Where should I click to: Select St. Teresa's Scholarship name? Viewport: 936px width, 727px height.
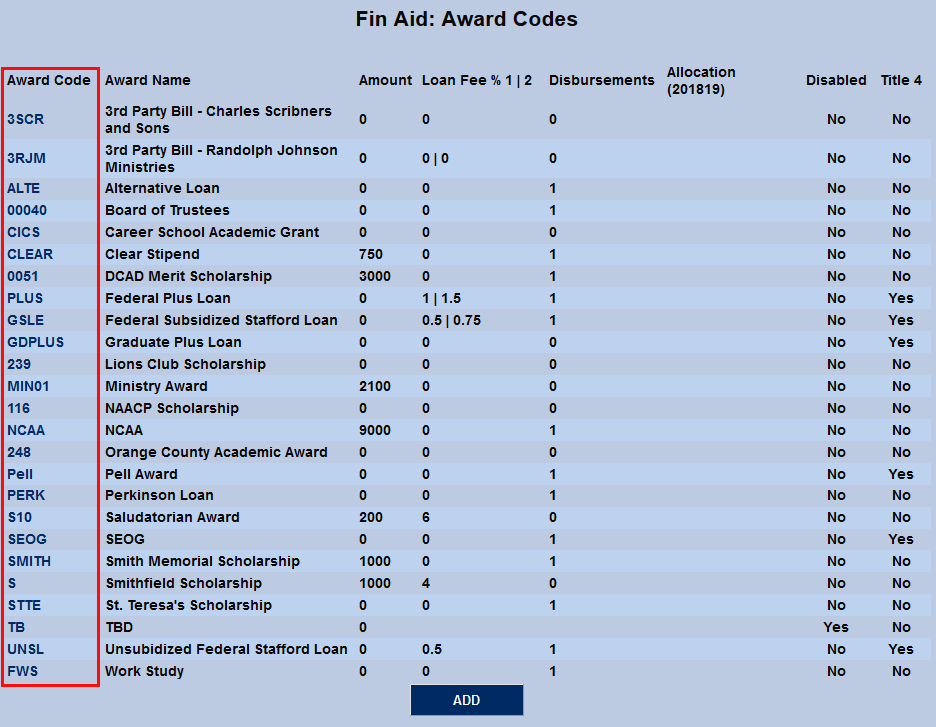pos(188,605)
